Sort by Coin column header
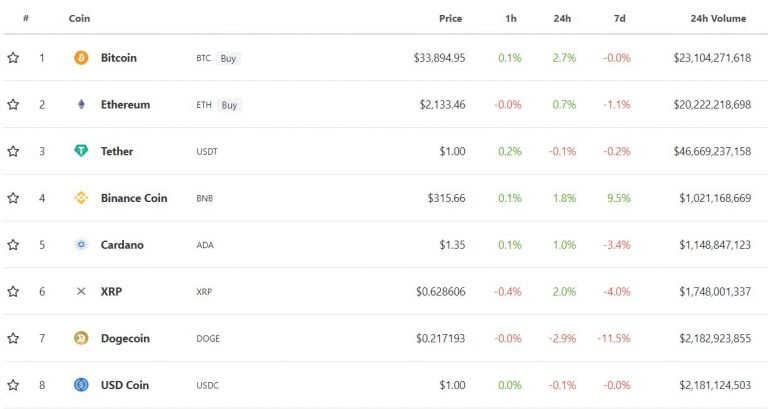The image size is (768, 409). [x=79, y=19]
